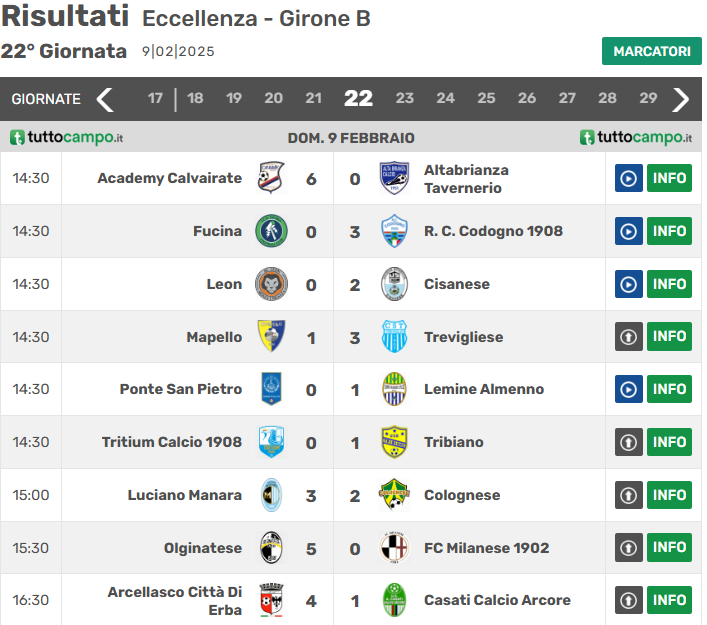
Task: Open Lemine Almenno team page
Action: (484, 390)
